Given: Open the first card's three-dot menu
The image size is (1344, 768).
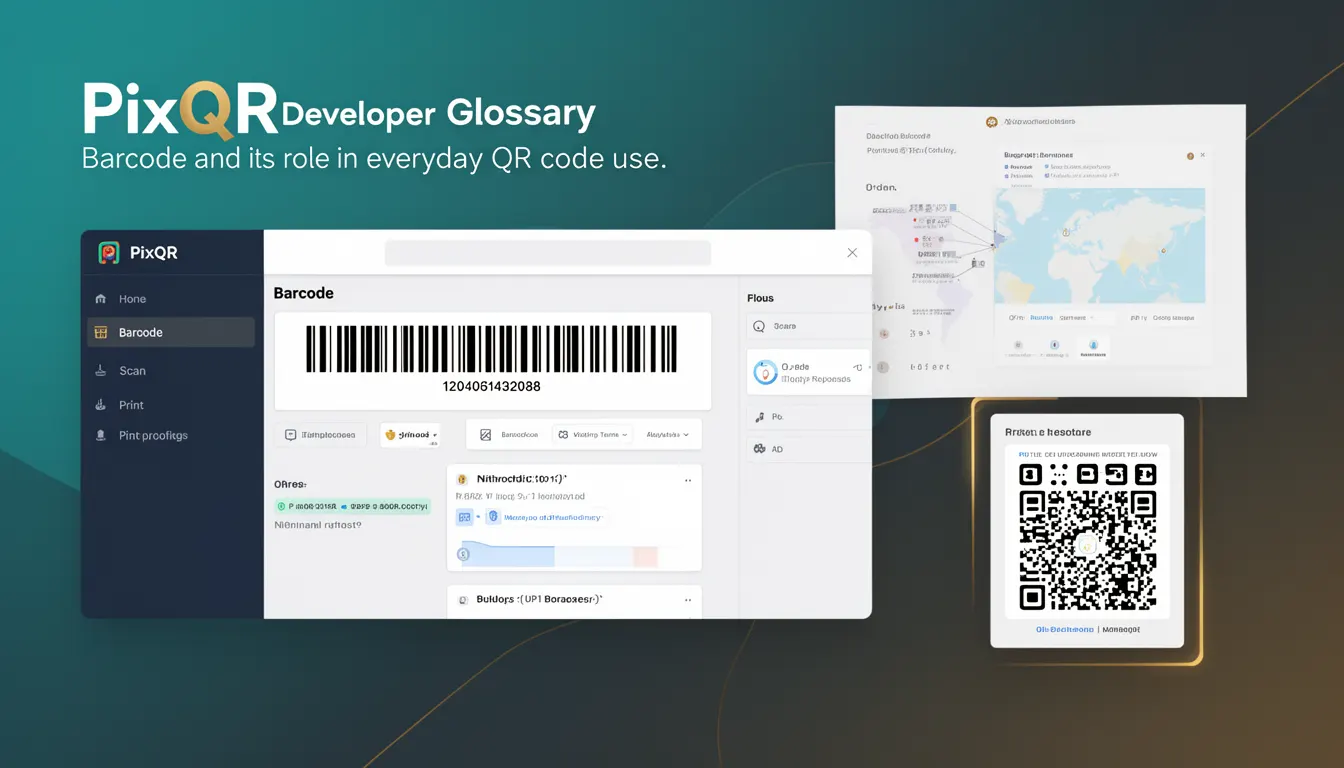Looking at the screenshot, I should tap(687, 480).
